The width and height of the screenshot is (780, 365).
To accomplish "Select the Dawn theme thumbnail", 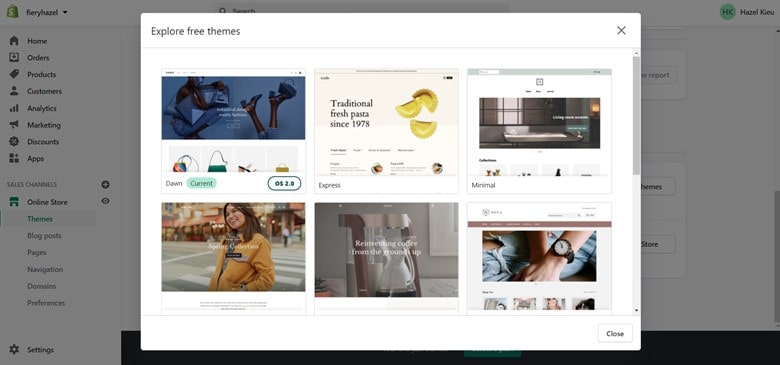I will click(233, 121).
